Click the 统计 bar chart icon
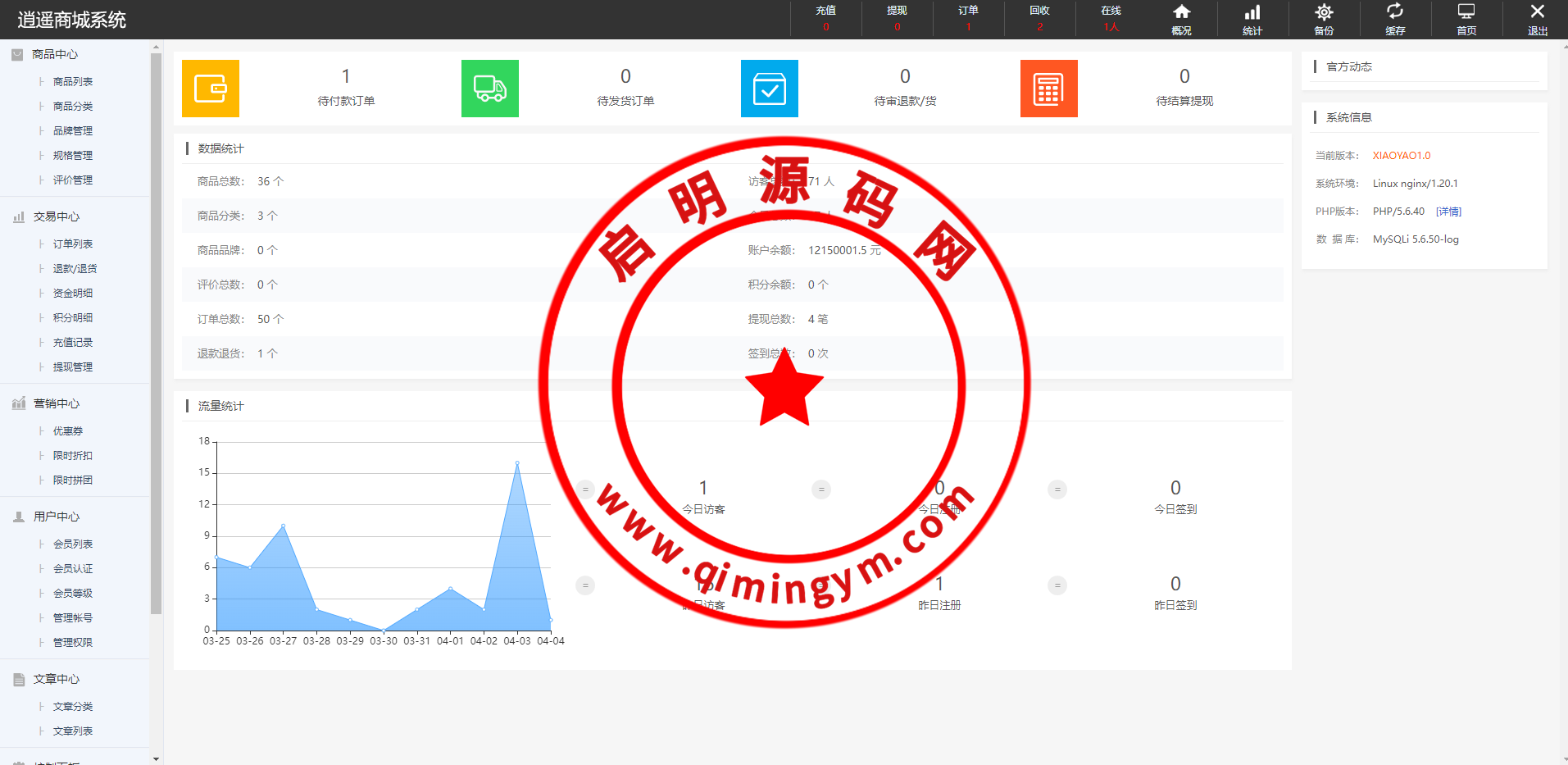This screenshot has width=1568, height=765. click(x=1252, y=19)
